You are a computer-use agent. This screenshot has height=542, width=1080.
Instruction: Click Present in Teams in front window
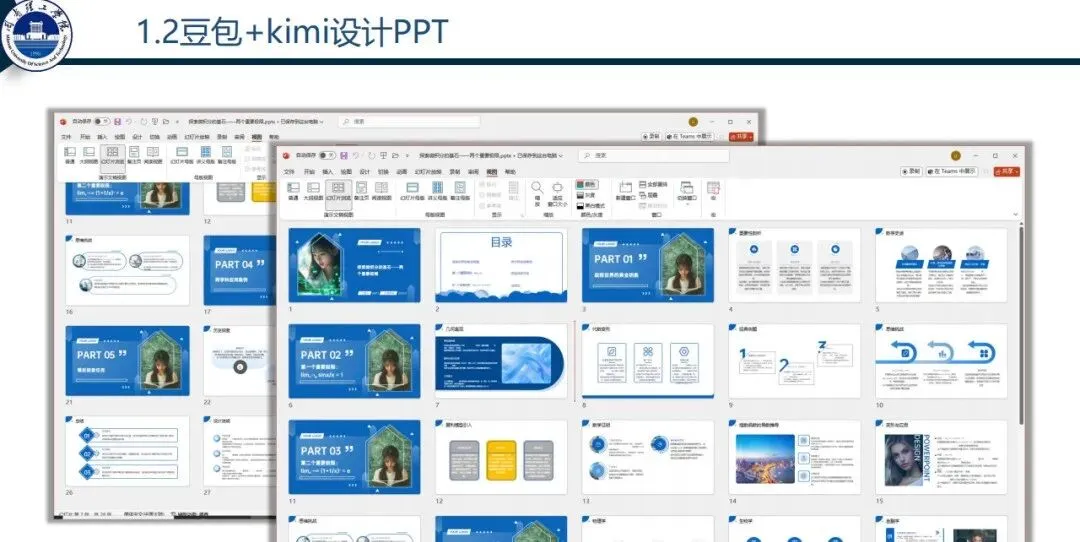(952, 171)
